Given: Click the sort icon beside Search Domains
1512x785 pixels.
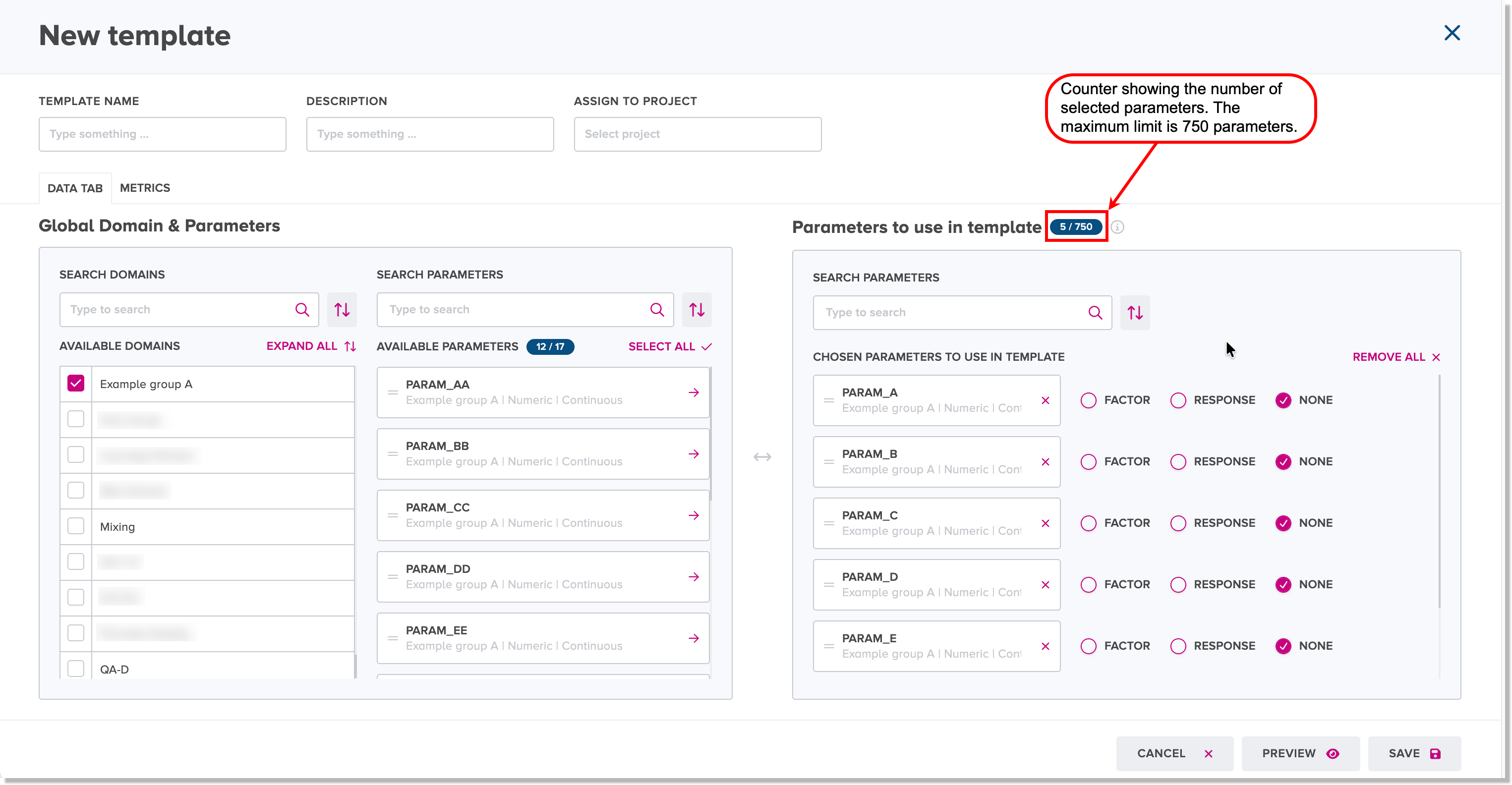Looking at the screenshot, I should (342, 309).
